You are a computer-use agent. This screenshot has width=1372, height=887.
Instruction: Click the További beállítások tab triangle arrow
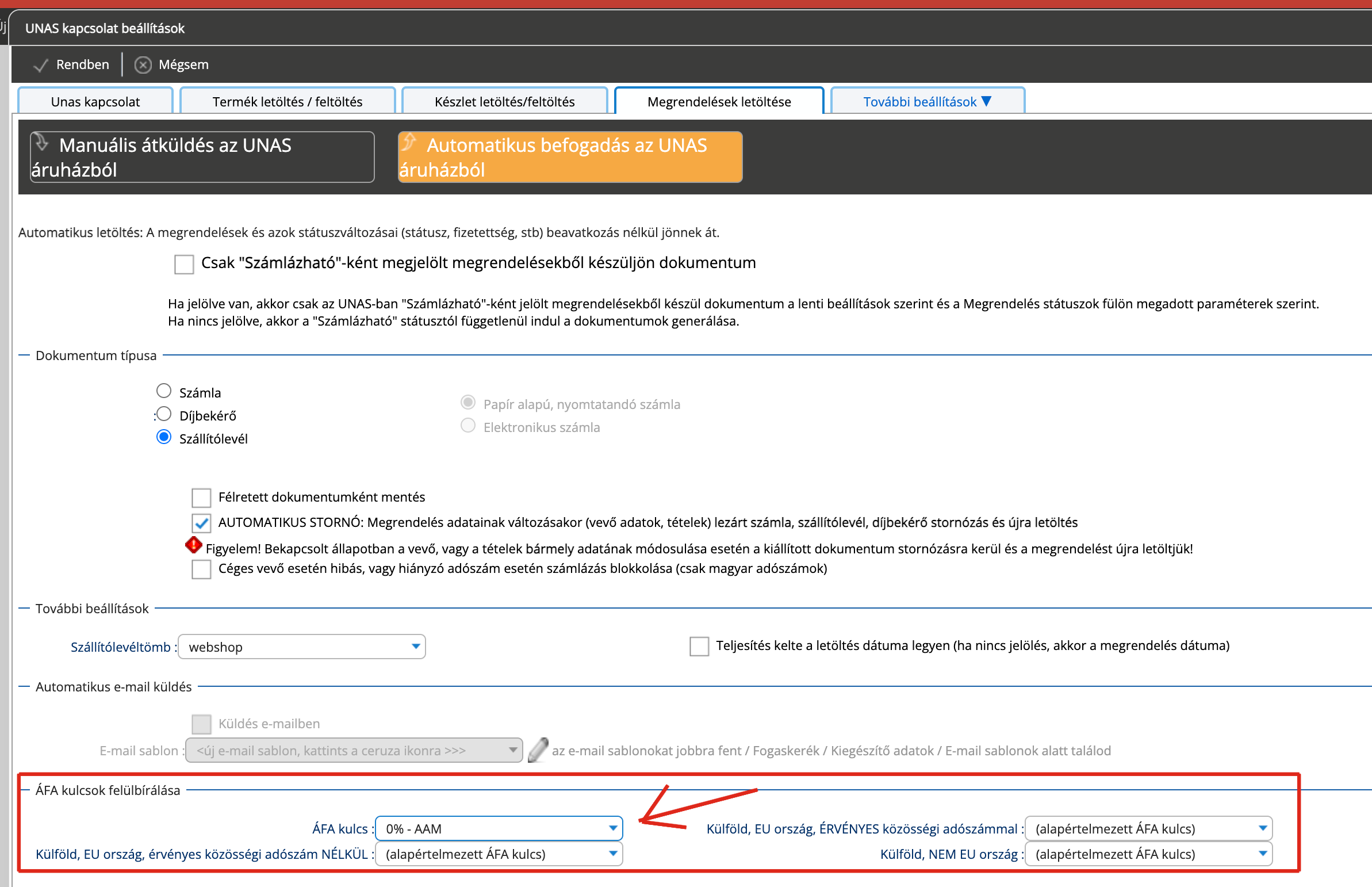pyautogui.click(x=986, y=101)
